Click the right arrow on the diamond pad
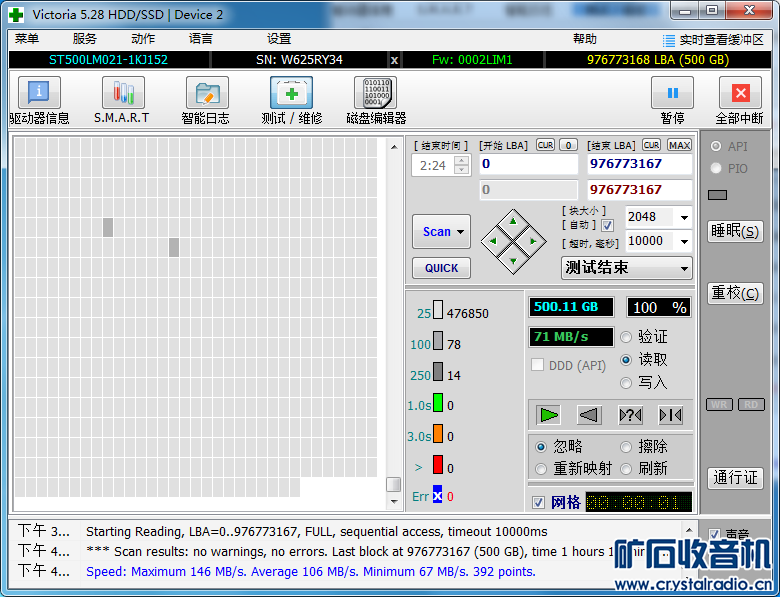The height and width of the screenshot is (597, 780). pyautogui.click(x=533, y=241)
